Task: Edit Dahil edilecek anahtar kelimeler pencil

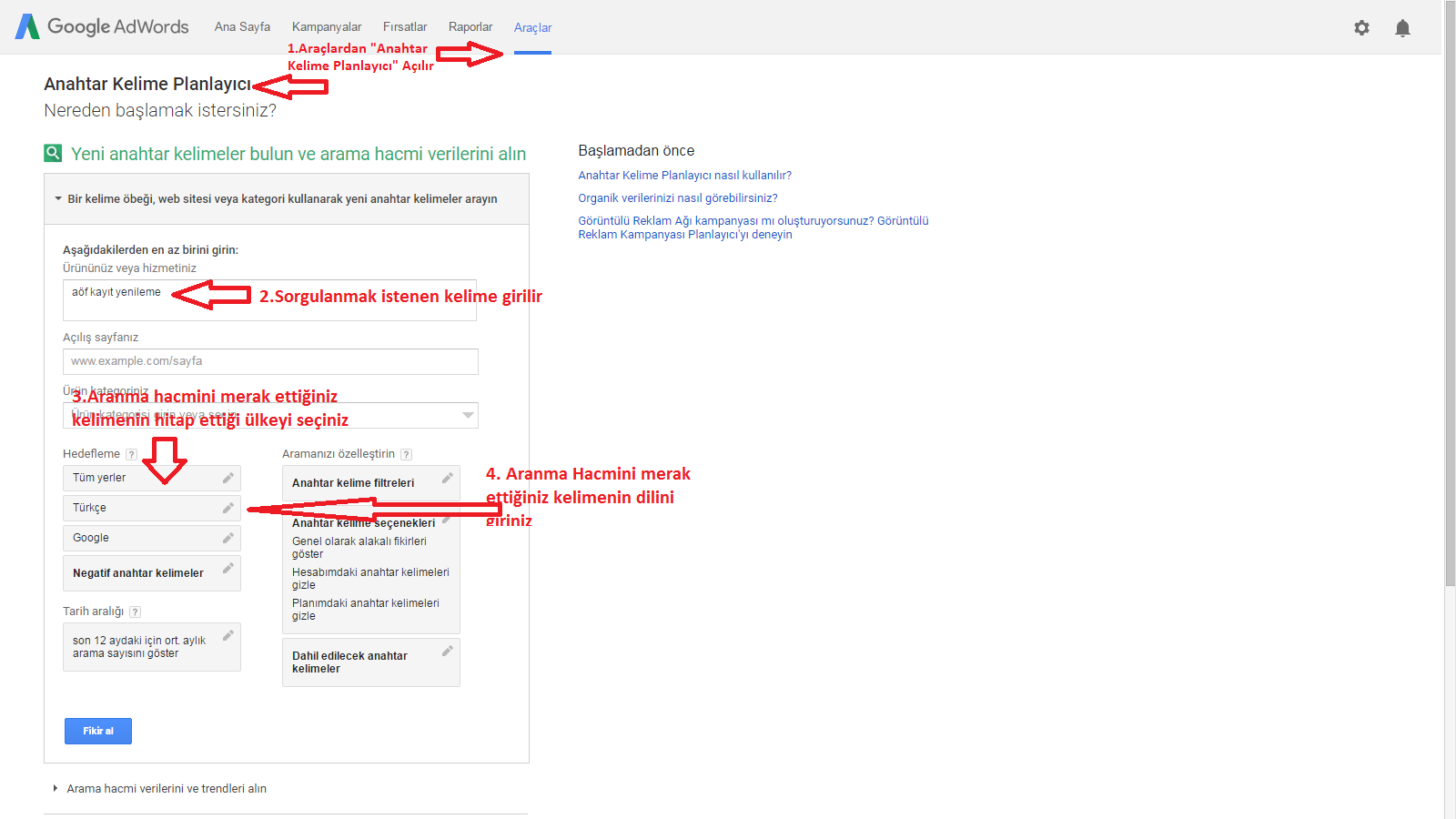Action: coord(448,651)
